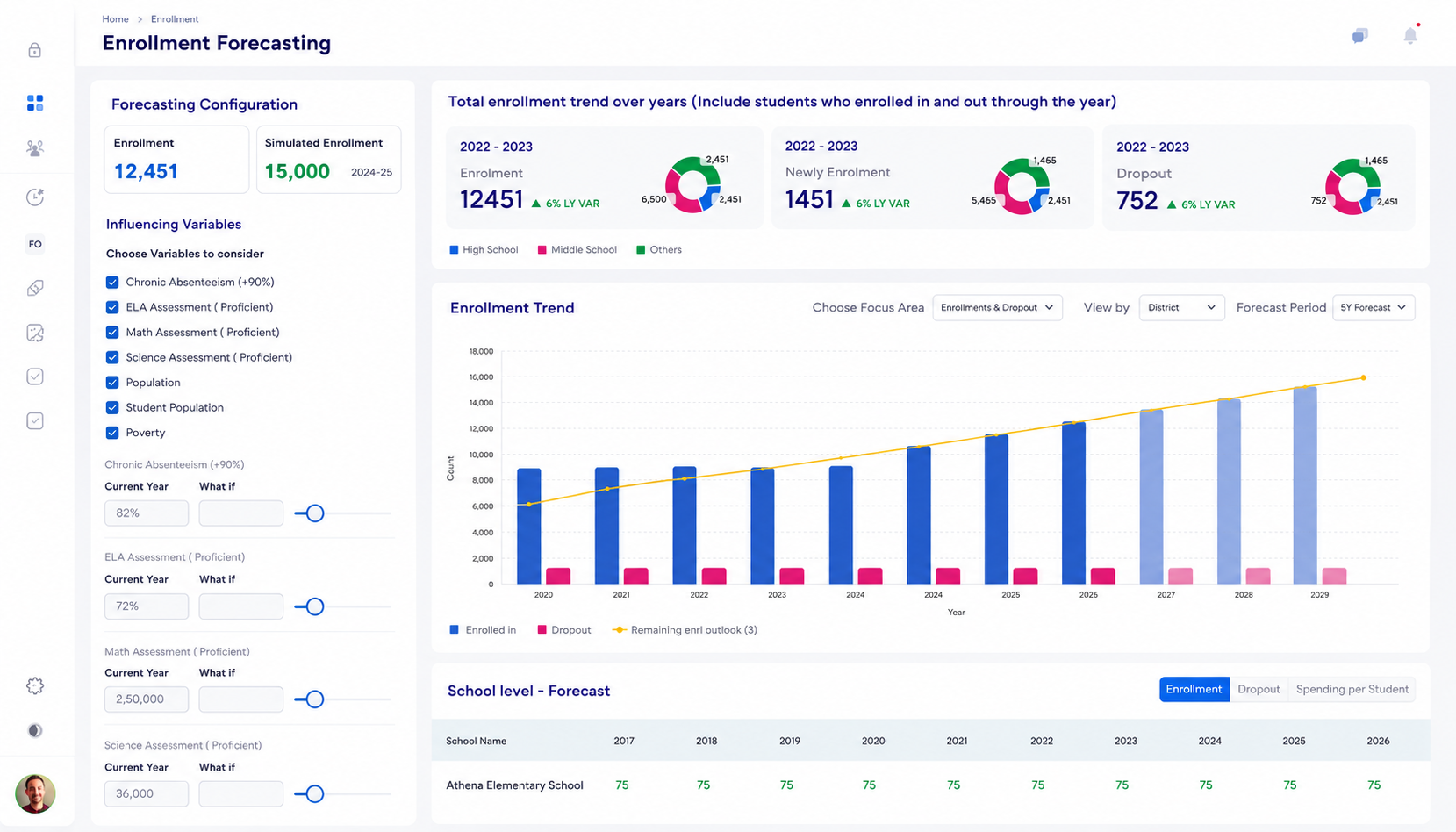Click the clock history sidebar icon

(35, 197)
